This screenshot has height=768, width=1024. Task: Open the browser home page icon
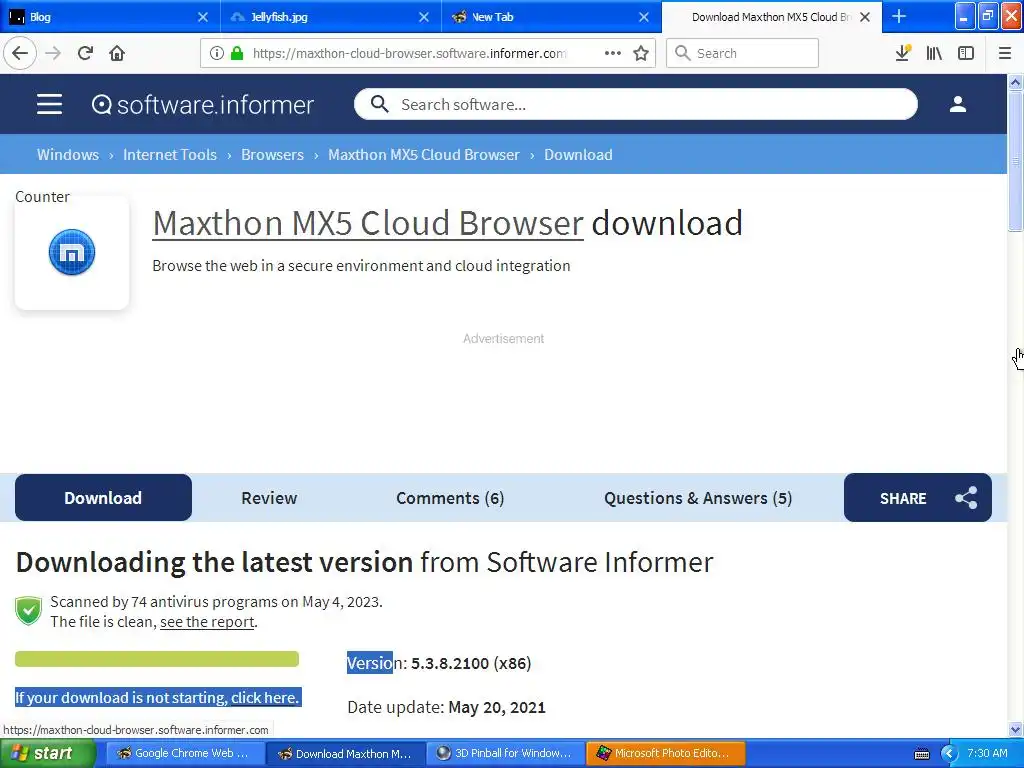coord(117,54)
